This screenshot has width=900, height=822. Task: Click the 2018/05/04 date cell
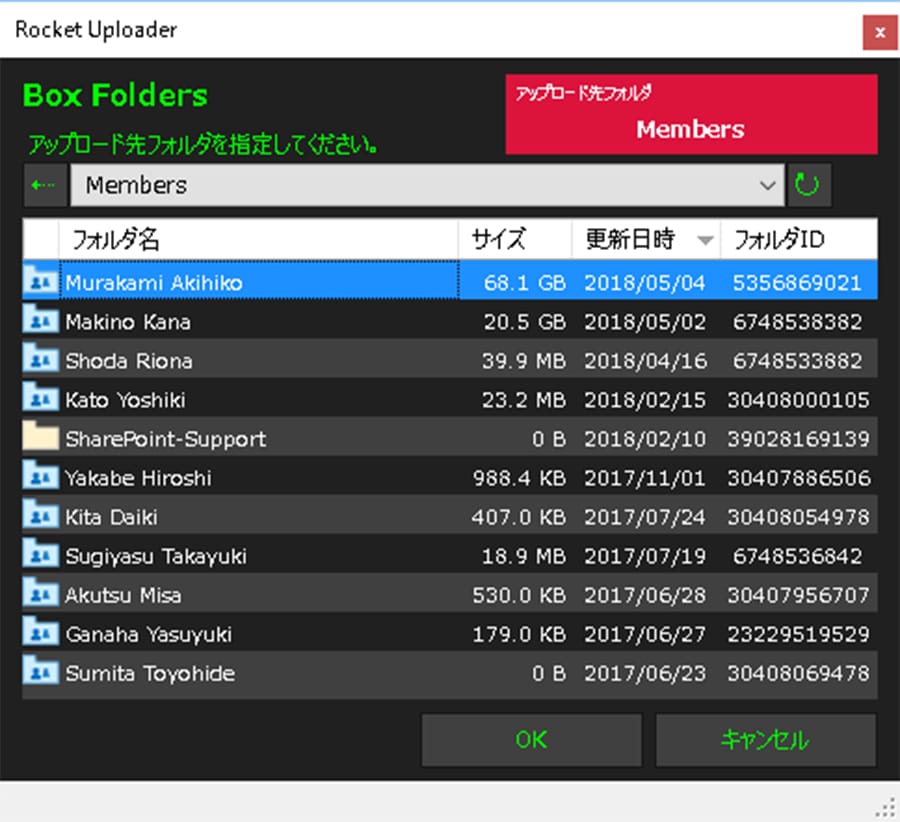point(645,282)
